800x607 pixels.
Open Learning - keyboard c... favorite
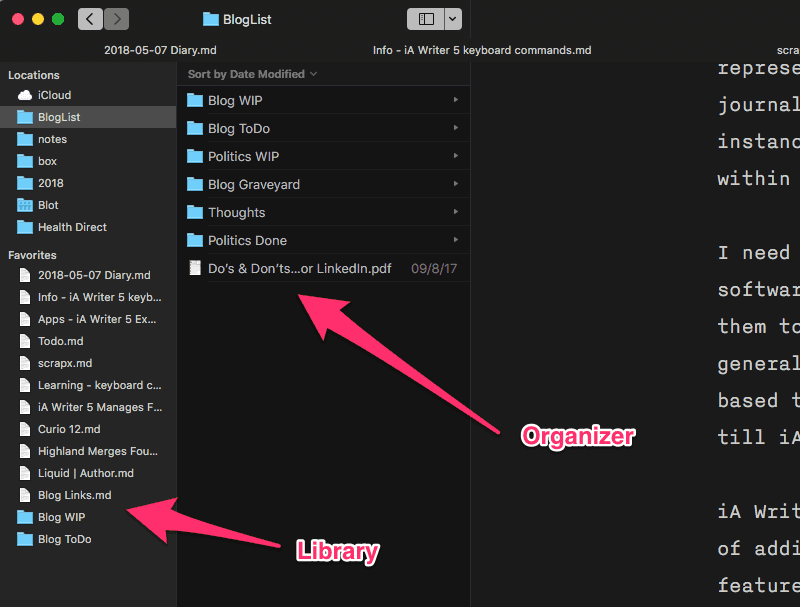point(88,385)
